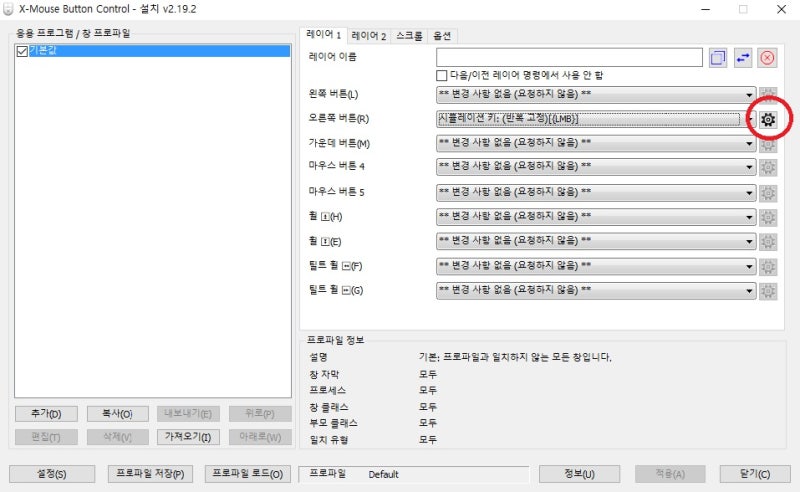Enable 다음/이전 레이어 명령에서 사용 안 함 checkbox
The image size is (800, 492).
click(442, 76)
